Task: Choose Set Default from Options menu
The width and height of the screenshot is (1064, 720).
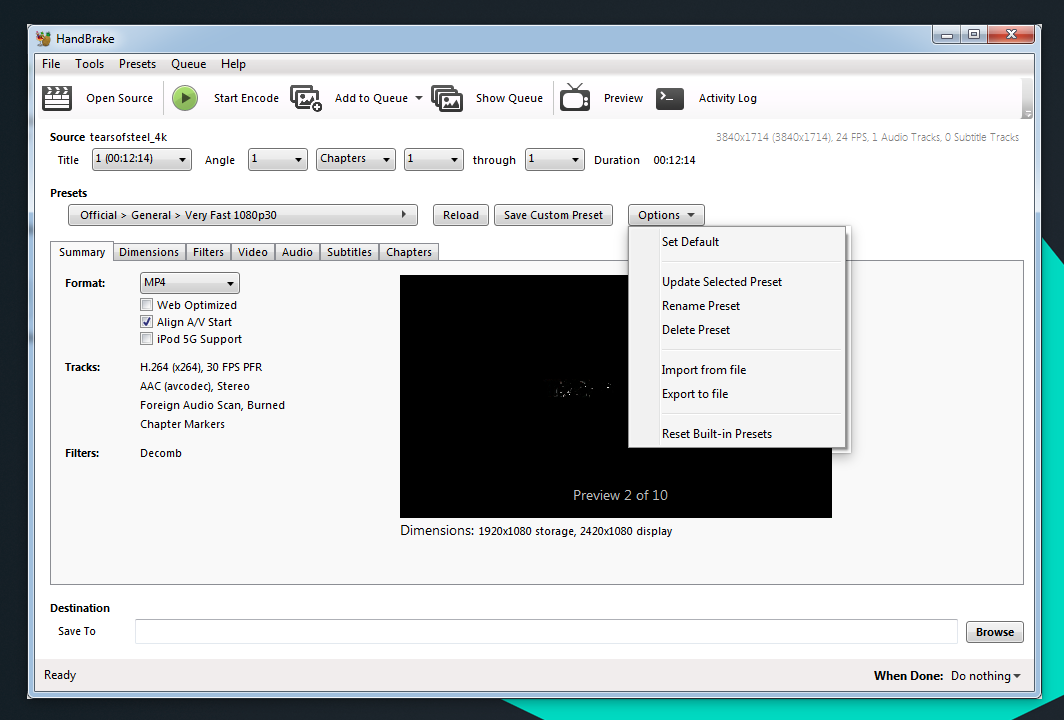Action: click(737, 242)
